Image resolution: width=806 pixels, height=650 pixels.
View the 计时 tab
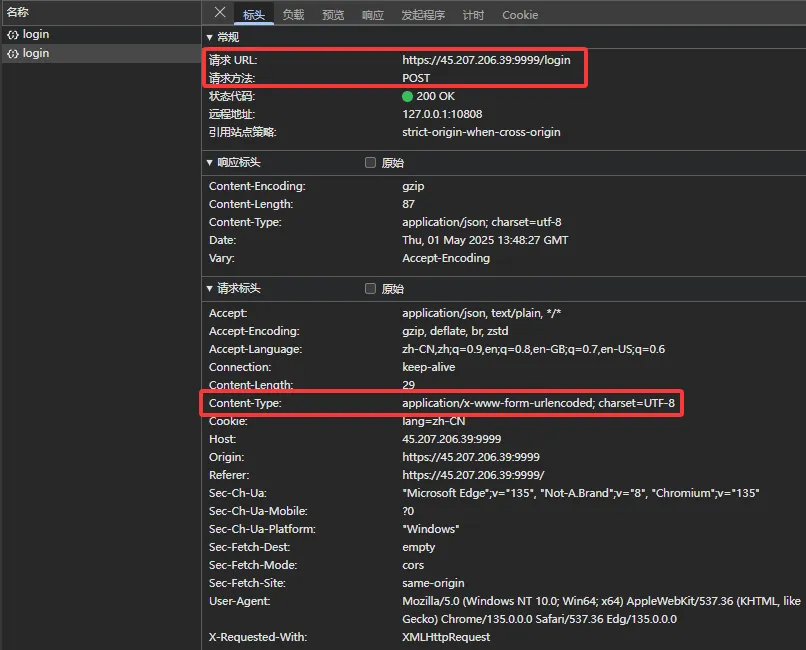click(473, 15)
